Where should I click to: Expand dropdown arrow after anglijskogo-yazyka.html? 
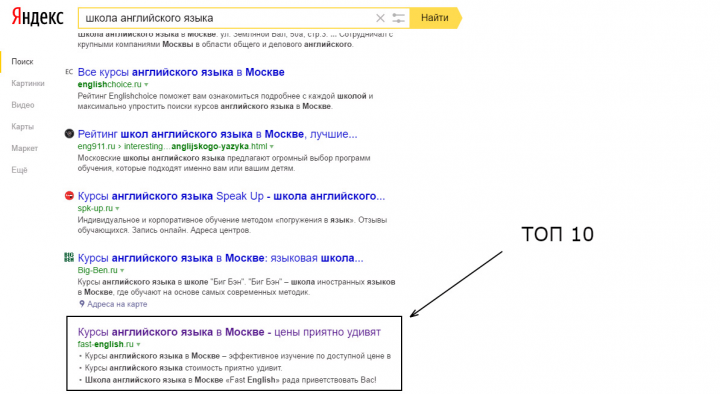[272, 146]
